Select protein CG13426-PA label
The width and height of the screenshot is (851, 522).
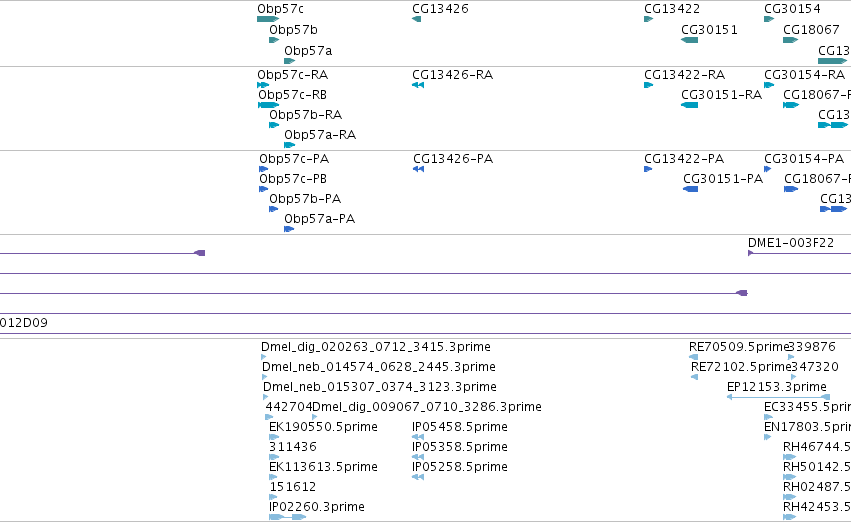453,159
